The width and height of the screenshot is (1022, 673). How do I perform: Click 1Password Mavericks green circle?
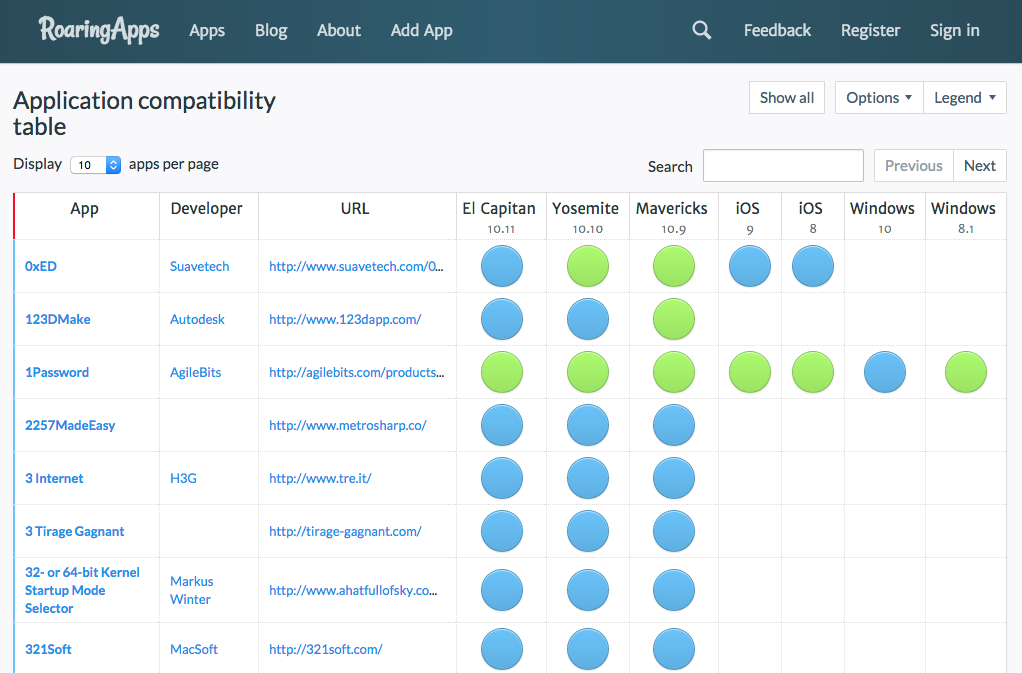click(674, 372)
